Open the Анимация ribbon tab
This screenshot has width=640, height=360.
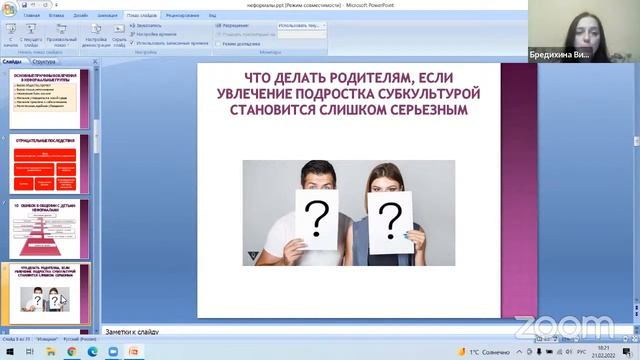tap(107, 16)
